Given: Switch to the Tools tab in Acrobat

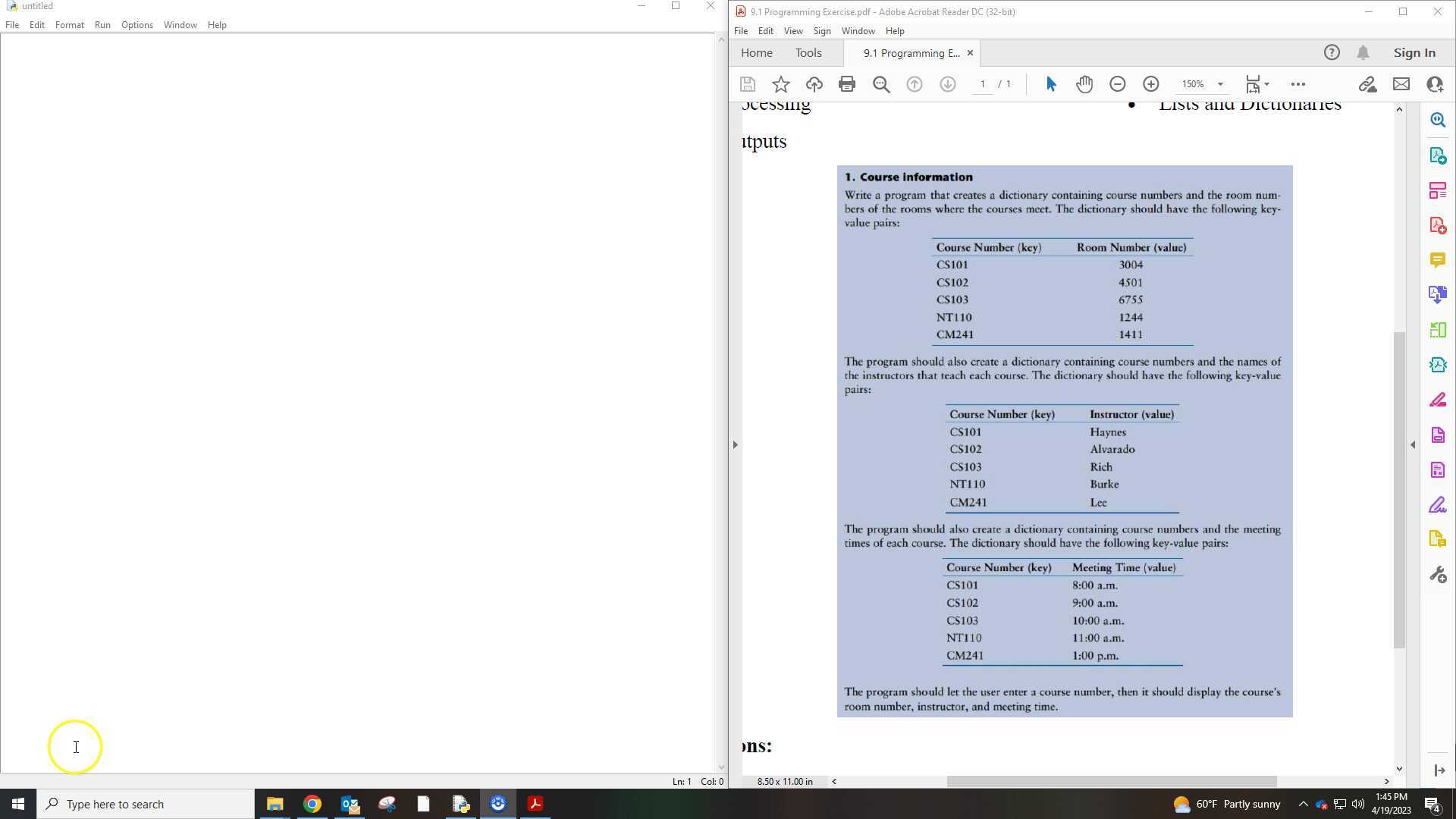Looking at the screenshot, I should (x=808, y=52).
